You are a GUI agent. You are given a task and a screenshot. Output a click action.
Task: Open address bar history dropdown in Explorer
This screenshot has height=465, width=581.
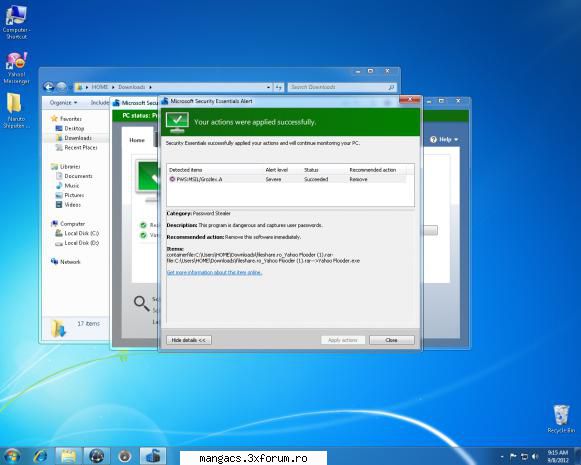point(268,87)
